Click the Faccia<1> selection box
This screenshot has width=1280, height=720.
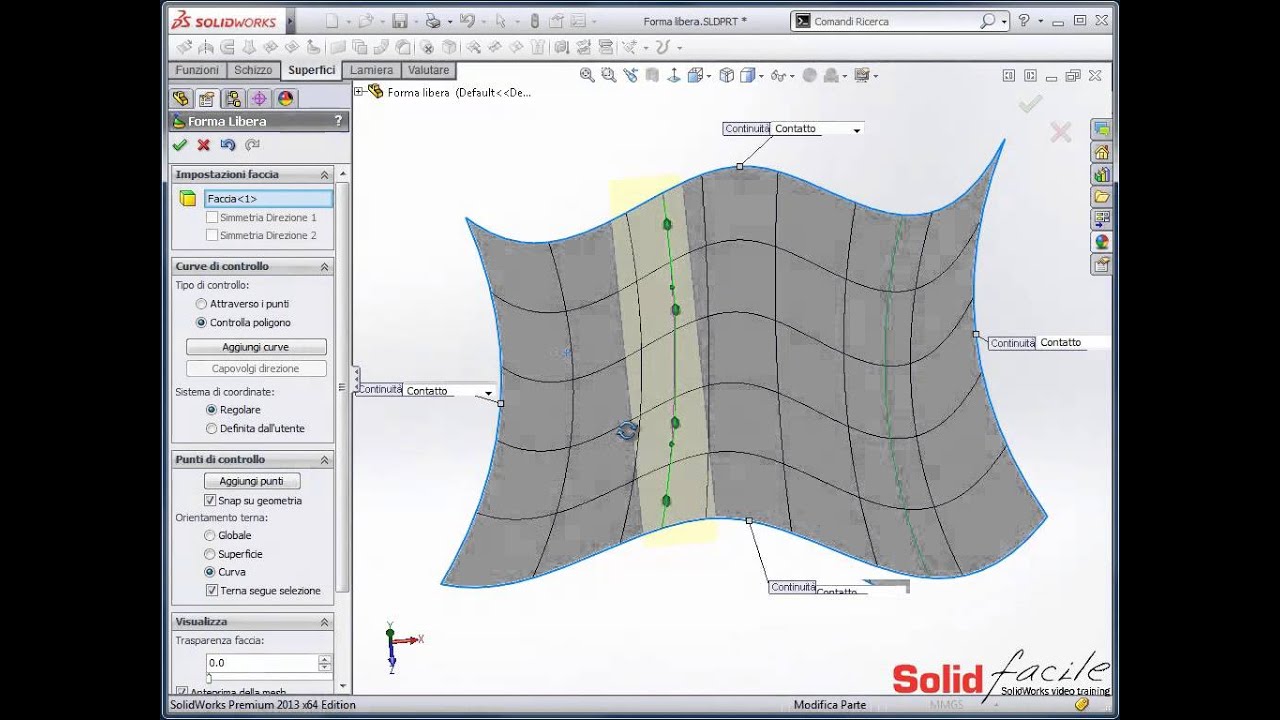[268, 199]
